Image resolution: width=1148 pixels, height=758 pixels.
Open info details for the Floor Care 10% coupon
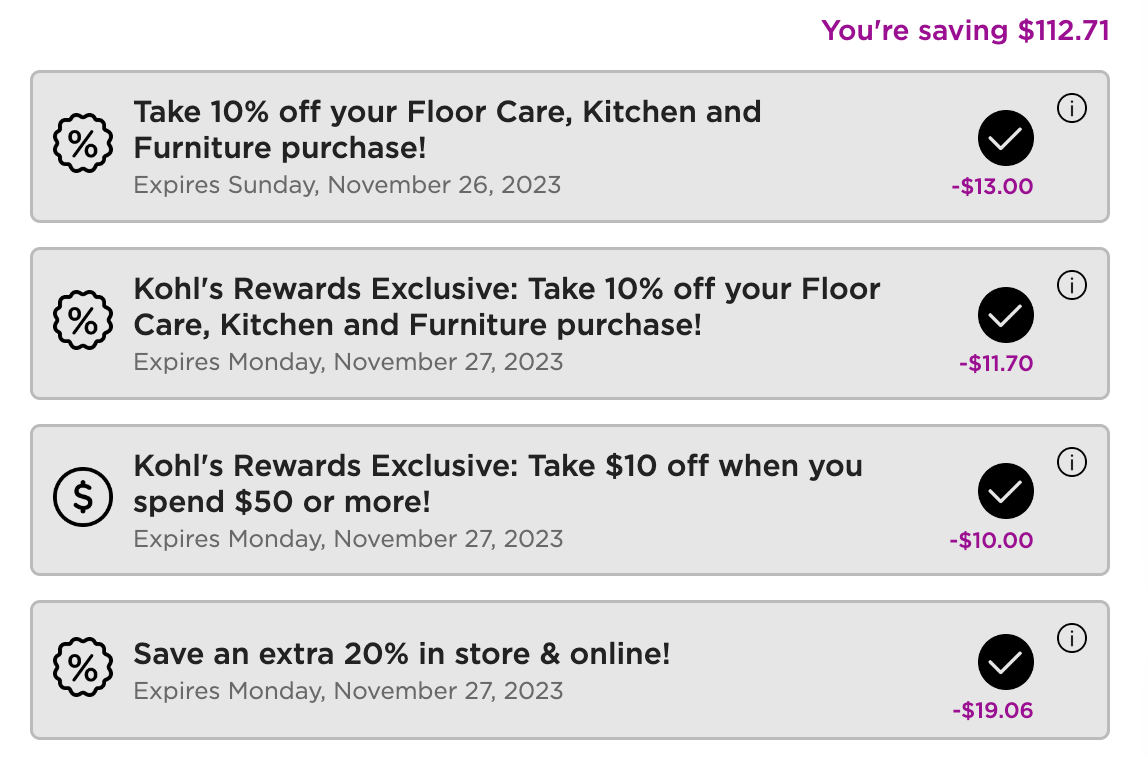(x=1071, y=109)
